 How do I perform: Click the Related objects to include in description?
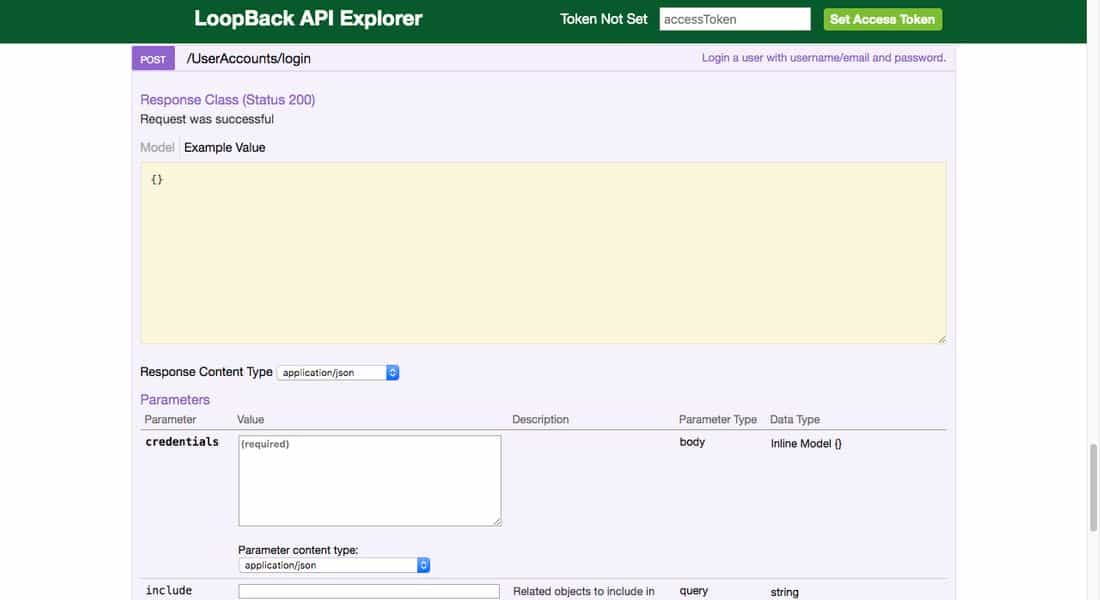[584, 592]
